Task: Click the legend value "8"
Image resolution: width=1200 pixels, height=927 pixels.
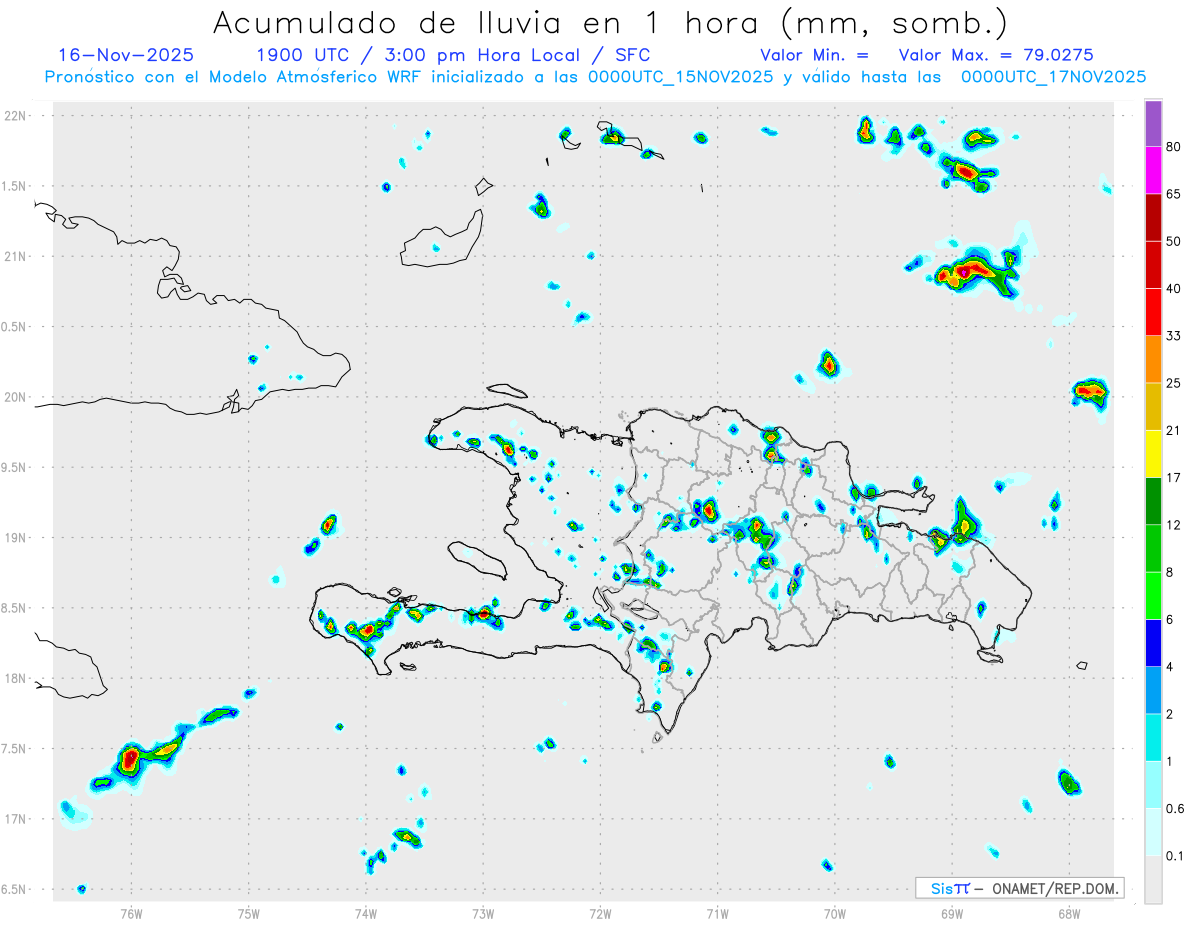Action: point(1170,572)
